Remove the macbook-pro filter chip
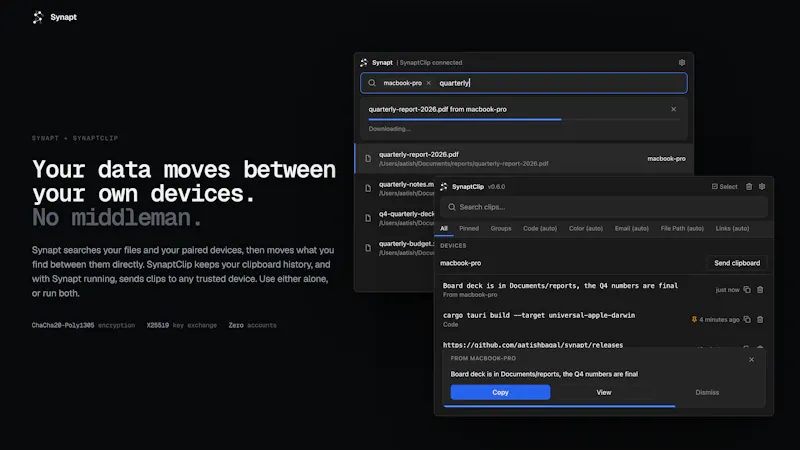 (x=429, y=83)
